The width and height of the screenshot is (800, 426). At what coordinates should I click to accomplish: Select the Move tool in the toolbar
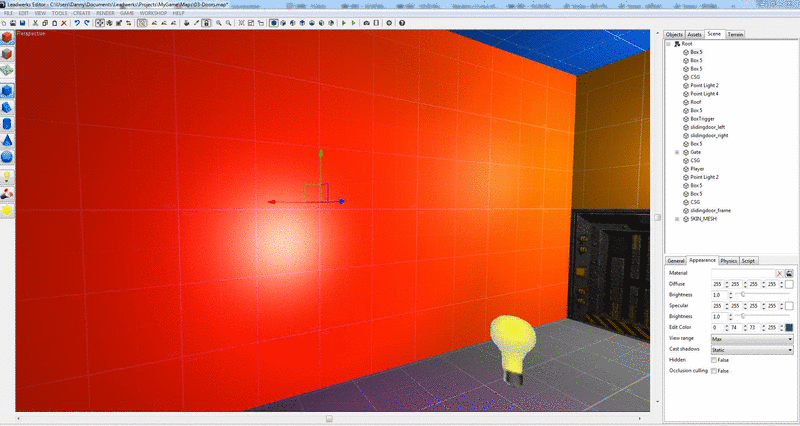[100, 23]
